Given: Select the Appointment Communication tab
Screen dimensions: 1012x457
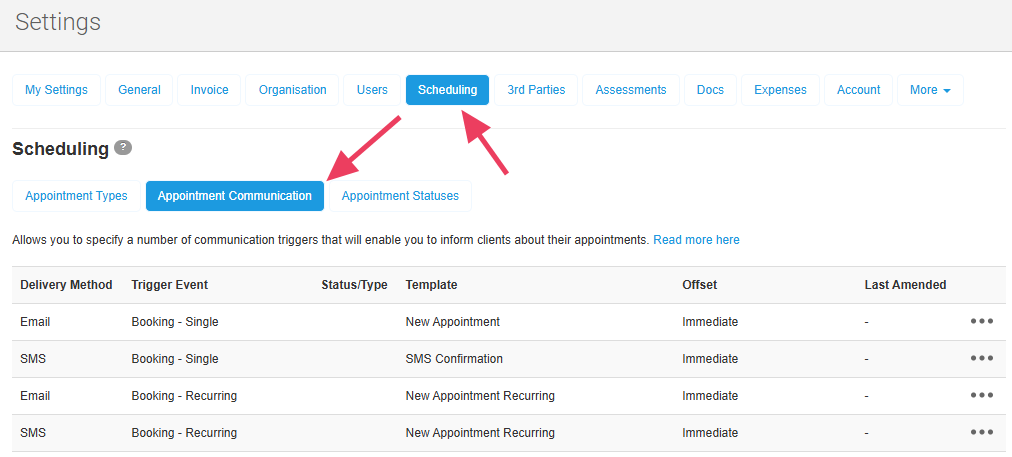Looking at the screenshot, I should 235,196.
